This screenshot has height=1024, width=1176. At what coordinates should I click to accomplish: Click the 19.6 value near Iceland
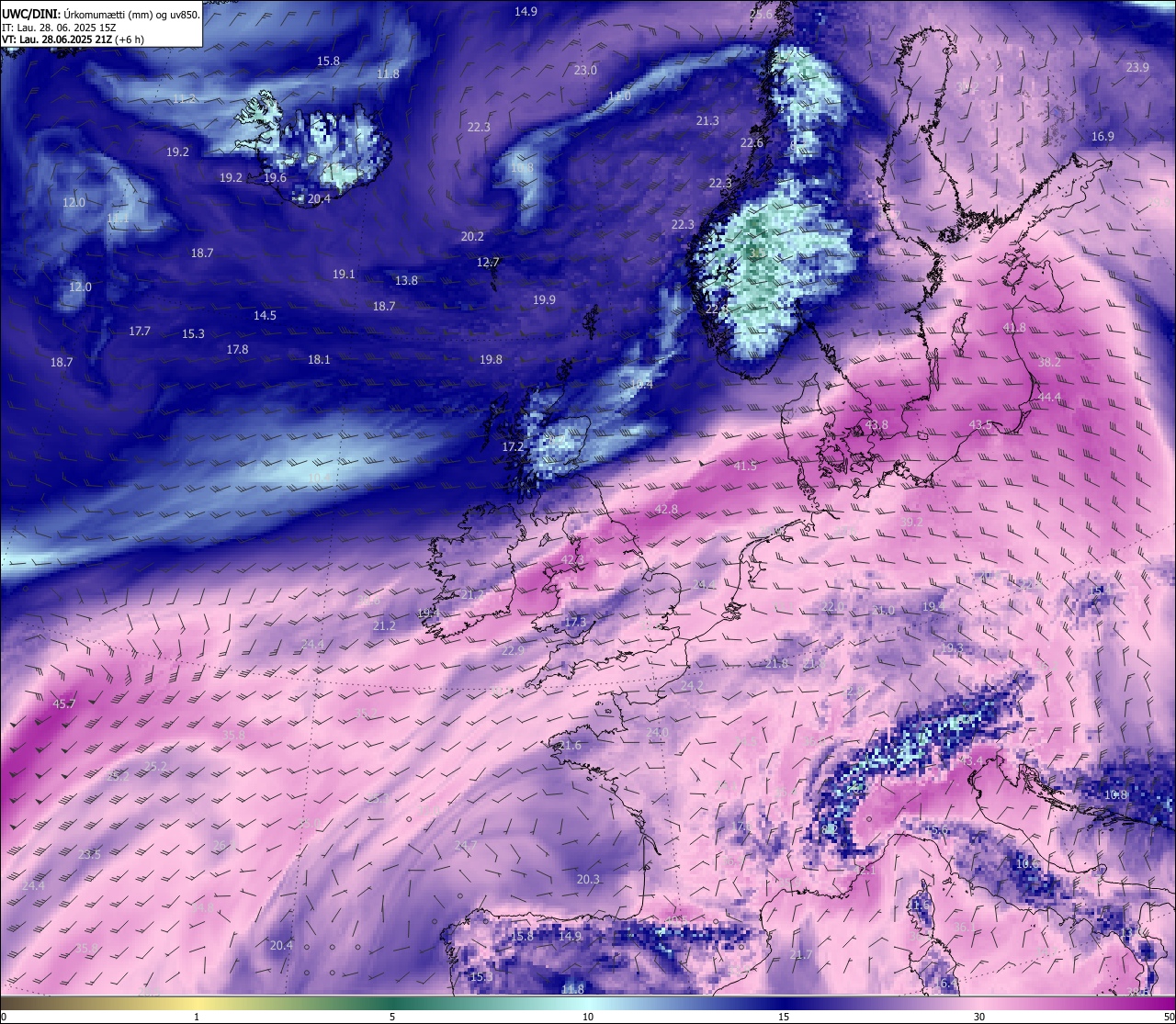tap(275, 178)
